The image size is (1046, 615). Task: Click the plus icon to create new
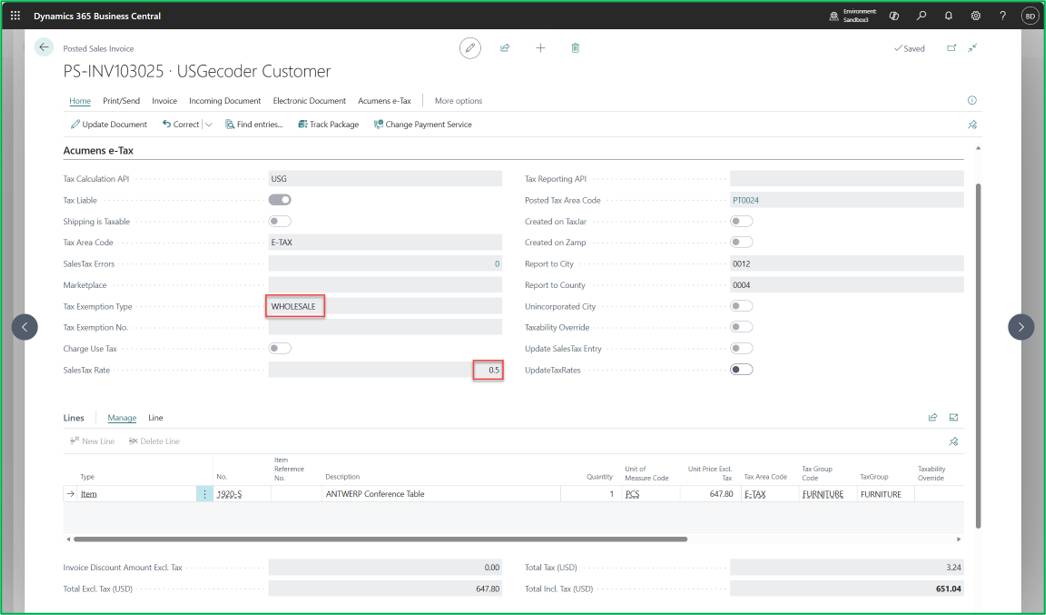point(540,48)
